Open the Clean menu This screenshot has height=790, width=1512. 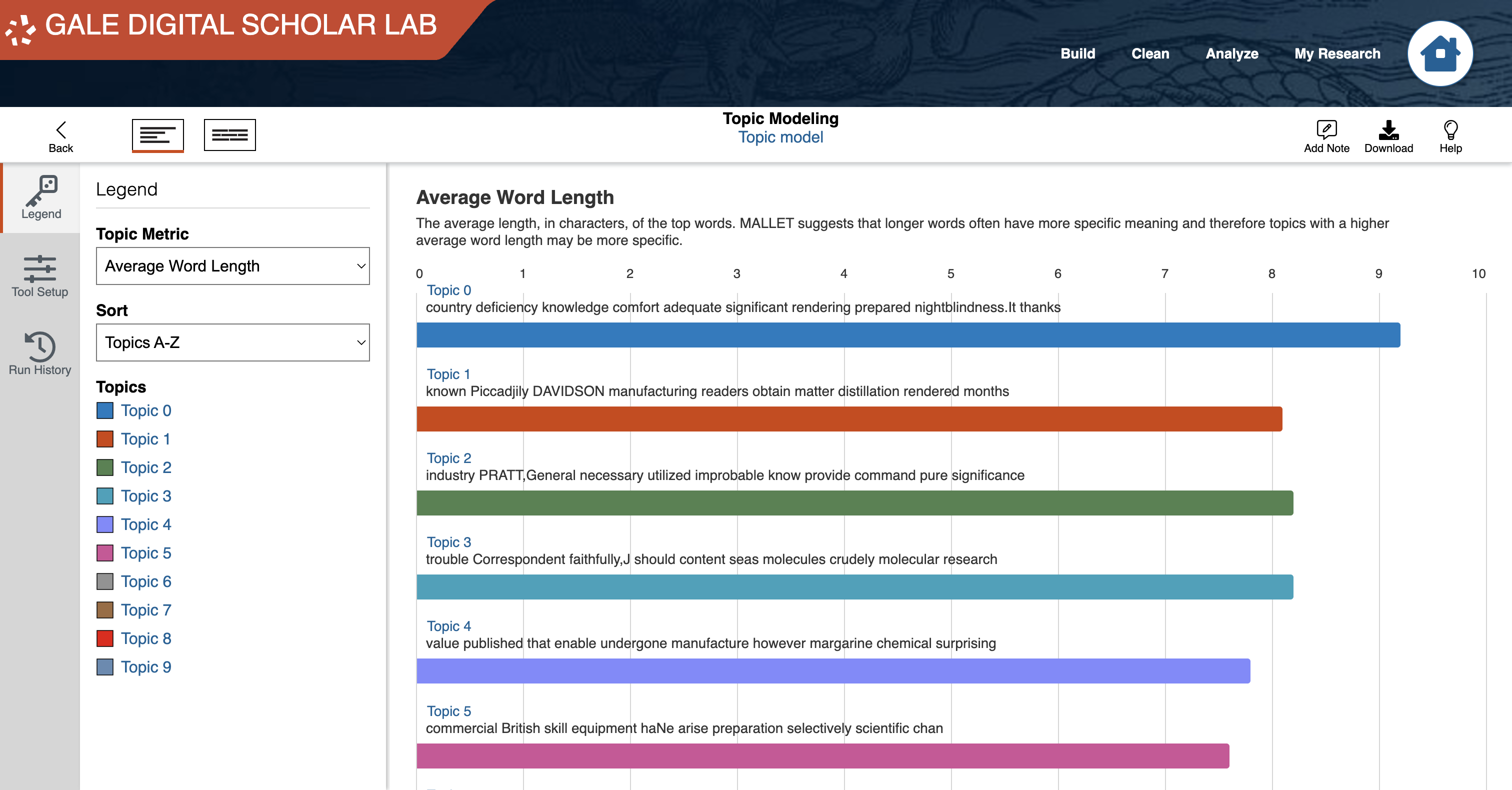point(1149,53)
